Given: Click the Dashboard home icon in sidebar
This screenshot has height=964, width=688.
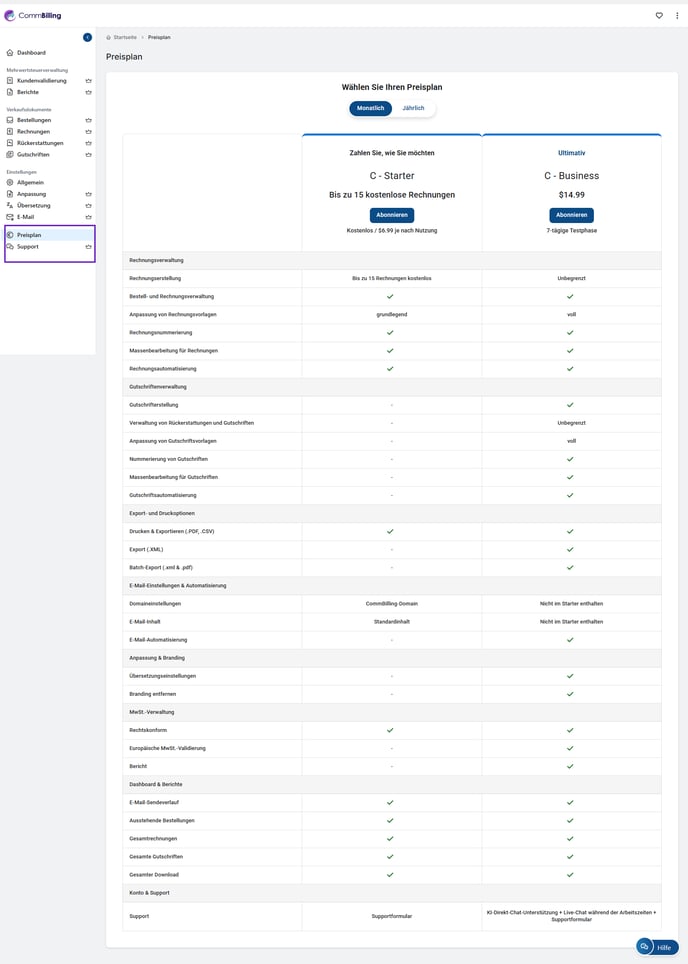Looking at the screenshot, I should [10, 52].
